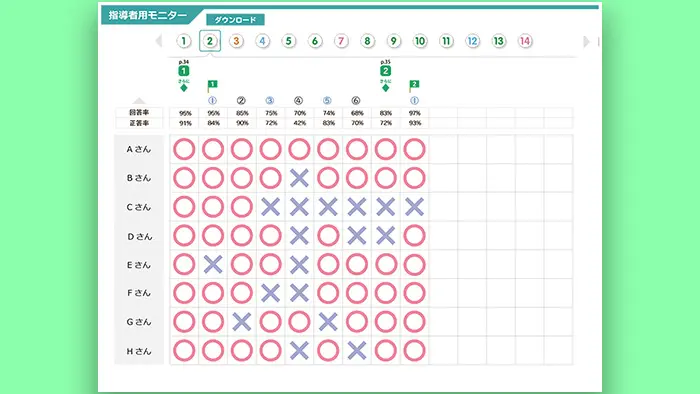
Task: Open F さん's X mark for question ③
Action: 271,293
